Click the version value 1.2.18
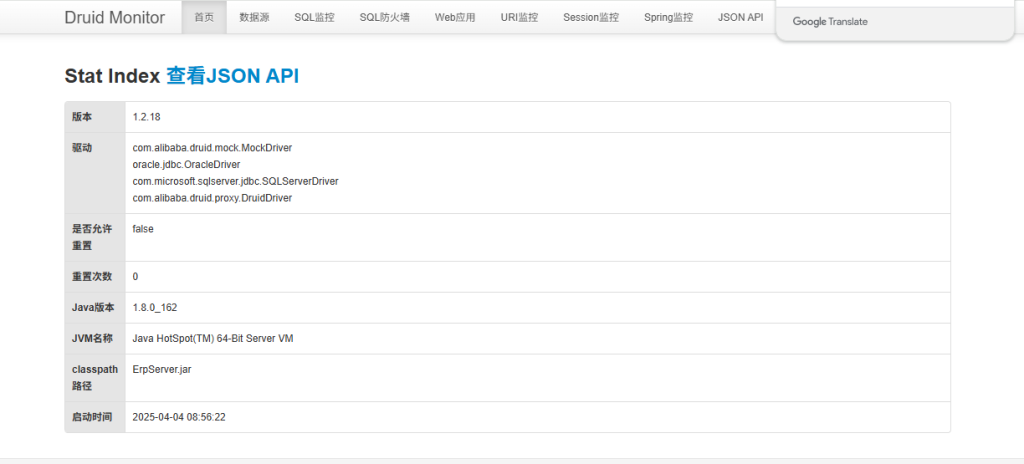Image resolution: width=1024 pixels, height=464 pixels. click(x=147, y=117)
